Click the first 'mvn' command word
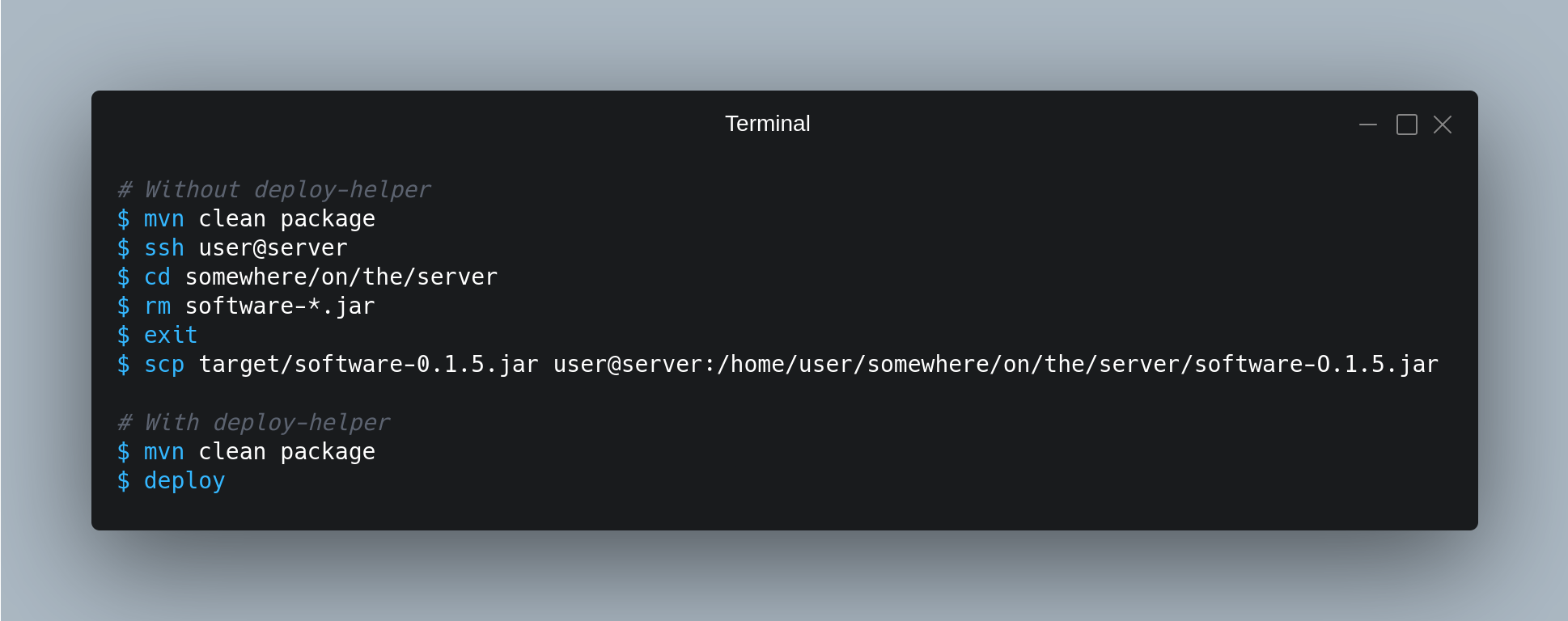The image size is (1568, 621). (x=164, y=219)
